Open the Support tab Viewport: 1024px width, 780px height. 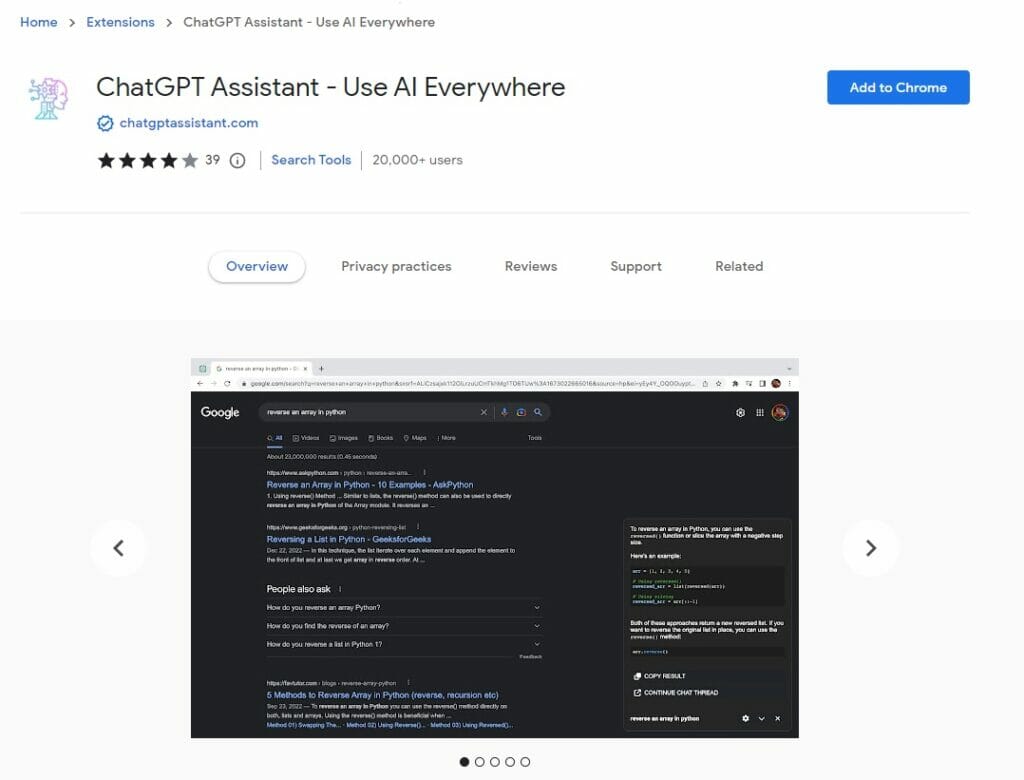pyautogui.click(x=636, y=267)
